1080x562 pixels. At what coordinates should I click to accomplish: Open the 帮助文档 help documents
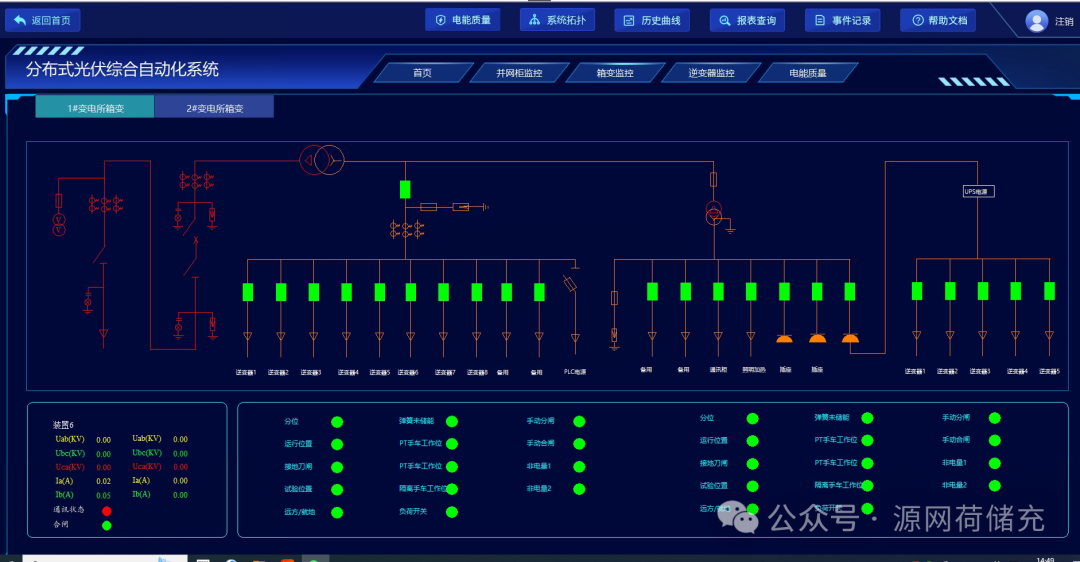pyautogui.click(x=938, y=21)
